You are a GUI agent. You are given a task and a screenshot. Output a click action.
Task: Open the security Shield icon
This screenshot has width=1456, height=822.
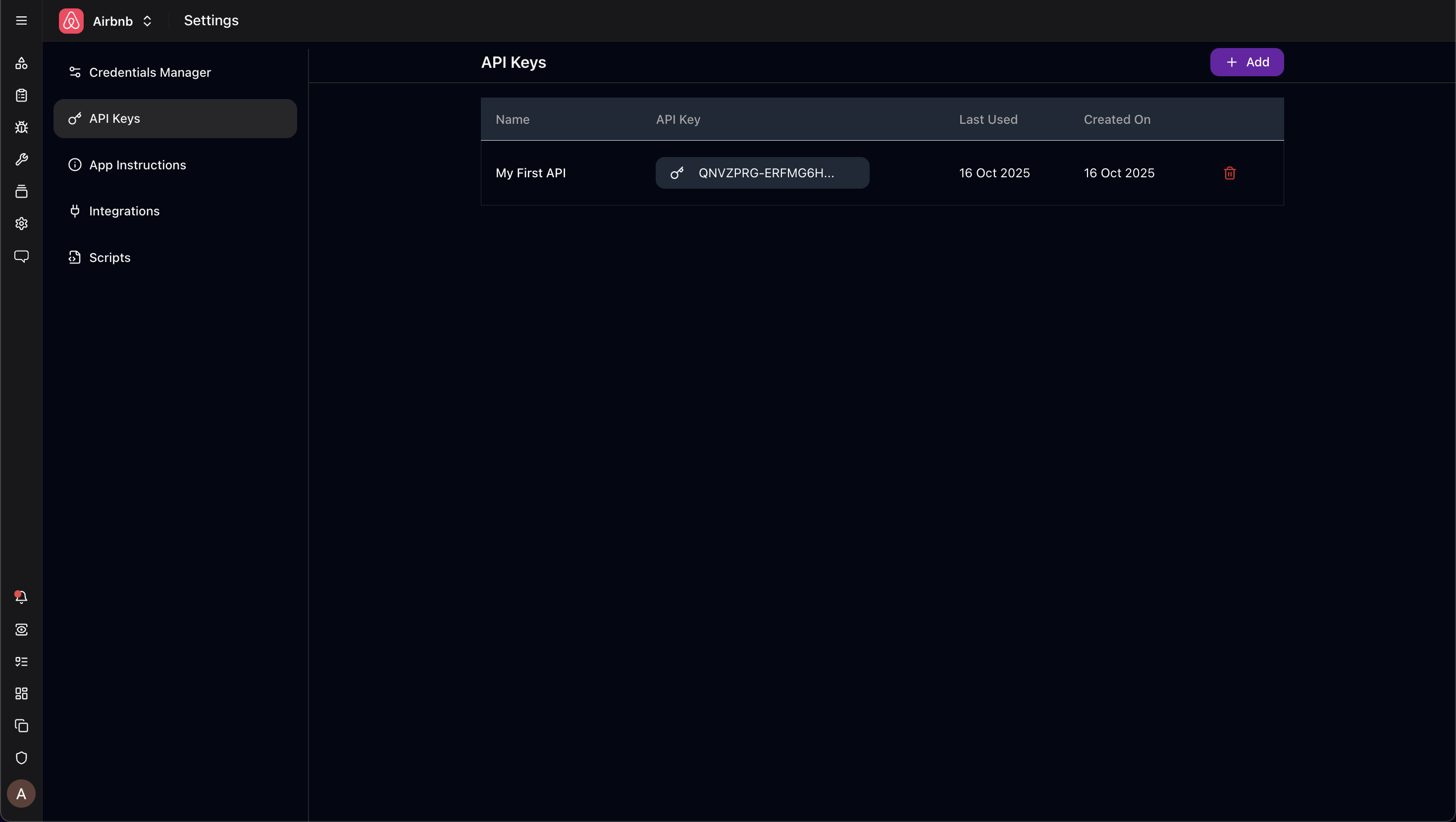(x=21, y=758)
